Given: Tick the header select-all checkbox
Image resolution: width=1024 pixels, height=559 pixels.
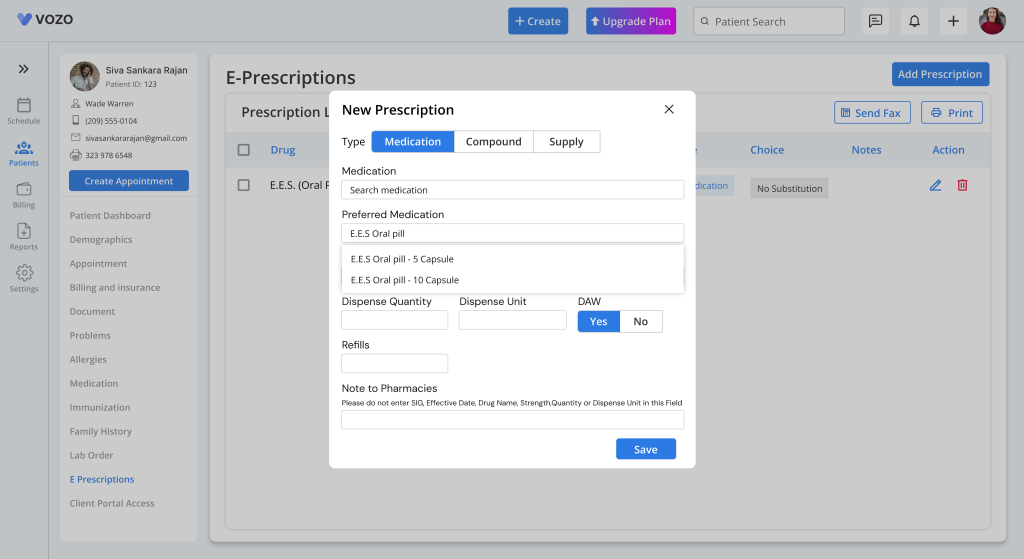Looking at the screenshot, I should click(x=244, y=150).
